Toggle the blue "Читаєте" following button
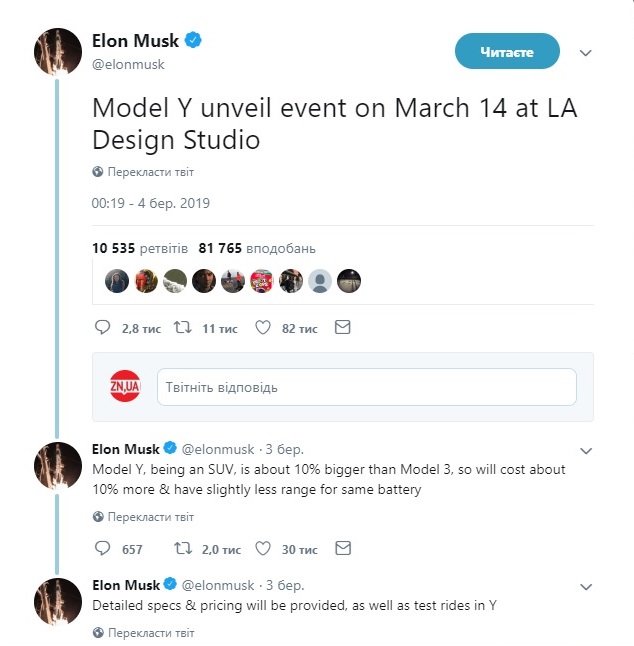 [x=507, y=52]
